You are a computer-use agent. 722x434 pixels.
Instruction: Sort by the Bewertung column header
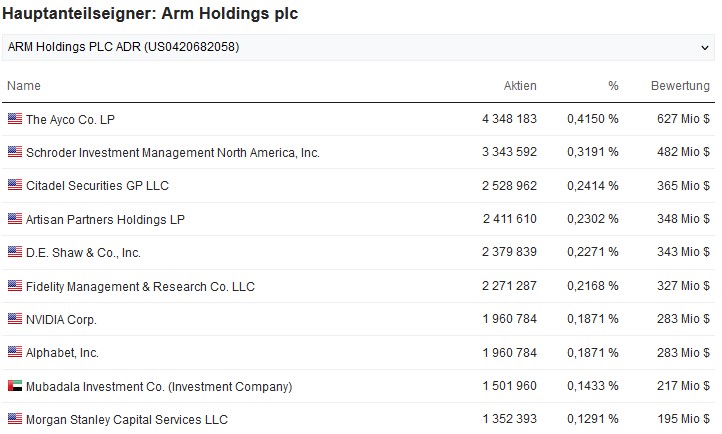click(680, 86)
